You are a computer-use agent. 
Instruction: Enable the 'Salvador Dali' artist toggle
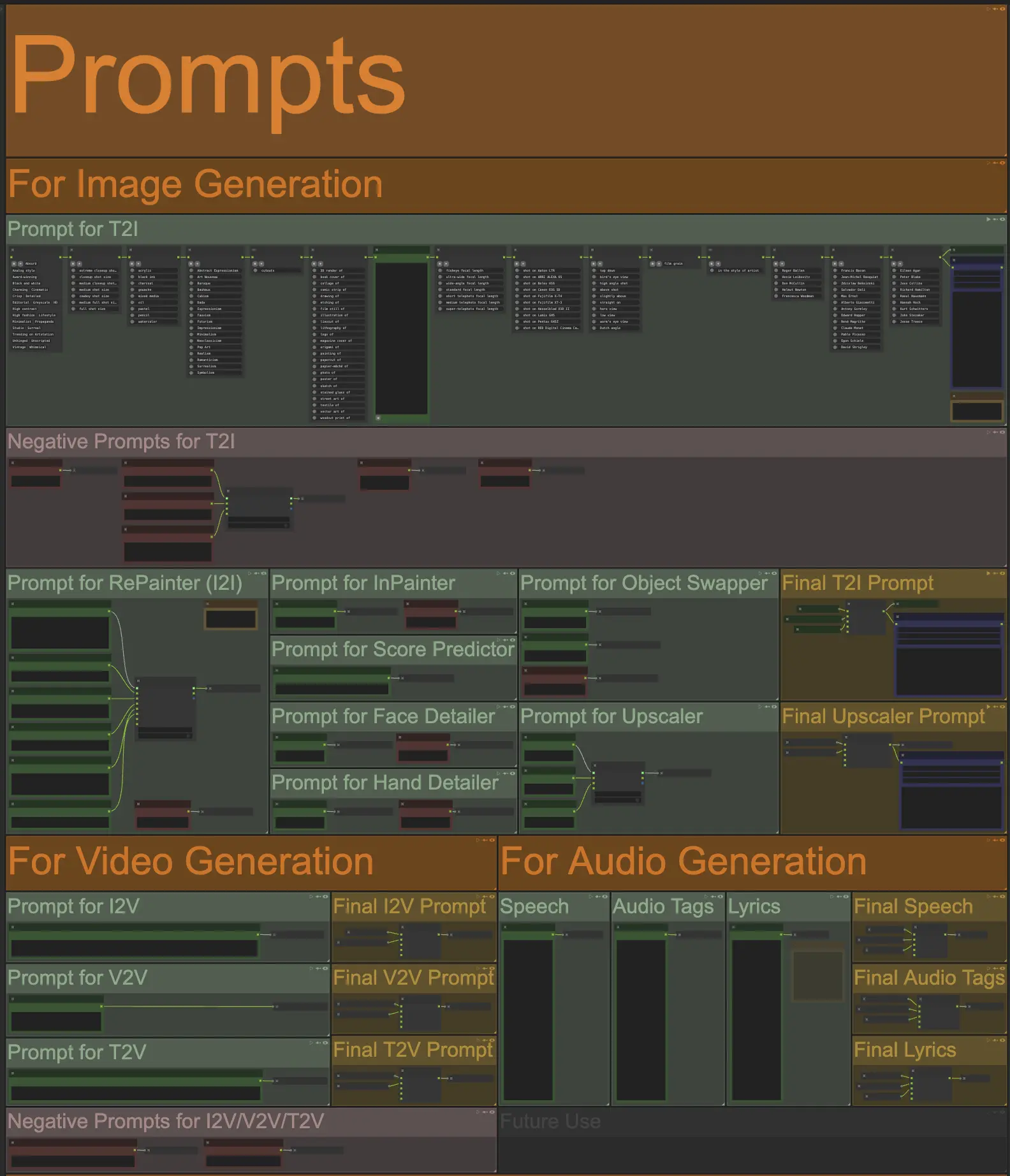[x=835, y=290]
